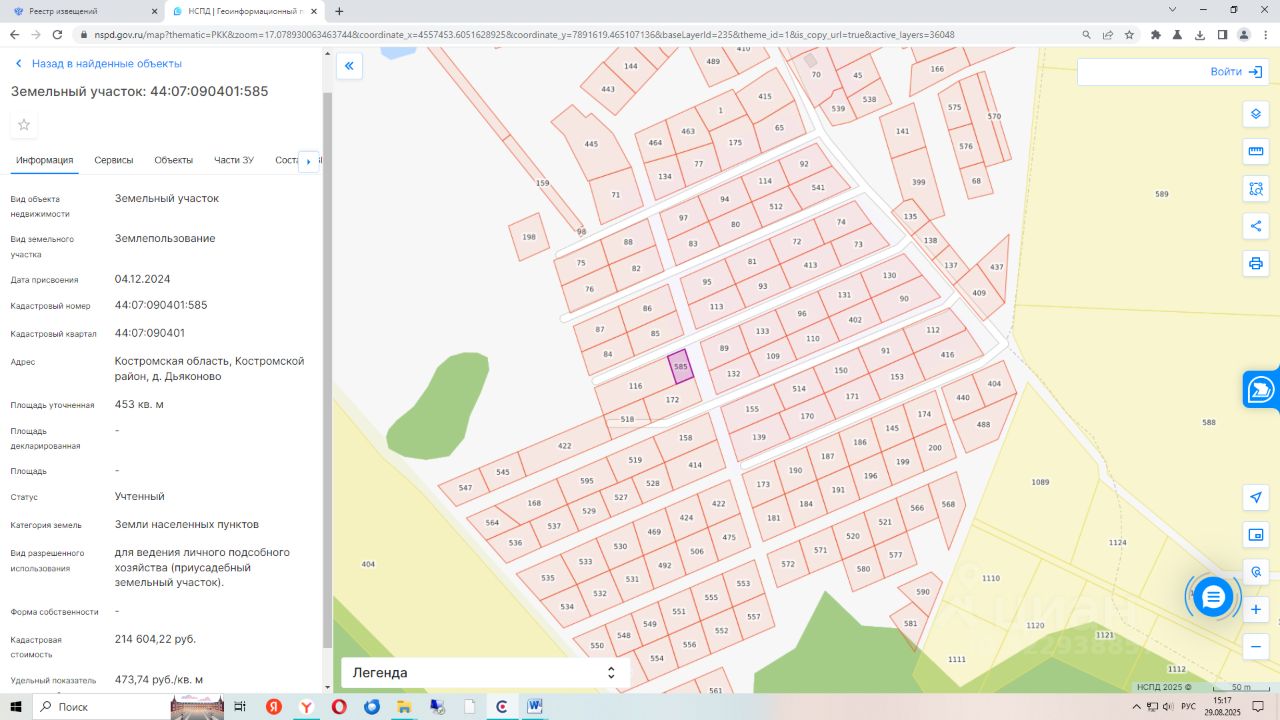Open the Объекты tab
The image size is (1280, 720).
coord(173,160)
